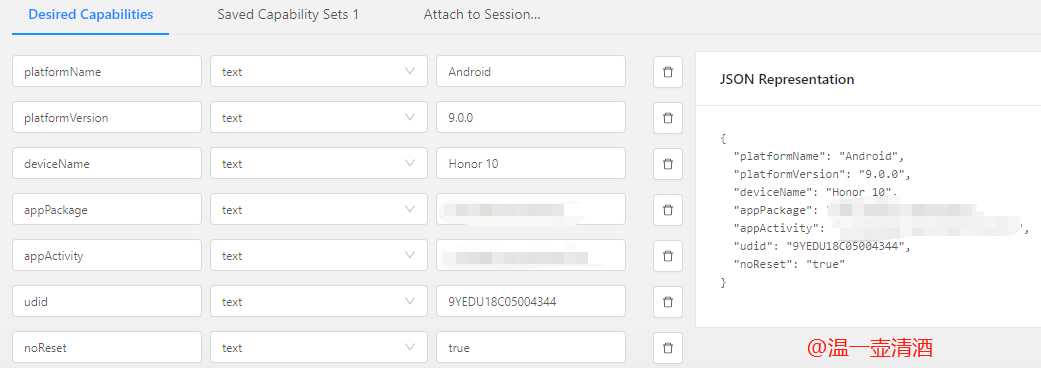Expand the type dropdown for deviceName
The height and width of the screenshot is (368, 1041).
pyautogui.click(x=319, y=163)
